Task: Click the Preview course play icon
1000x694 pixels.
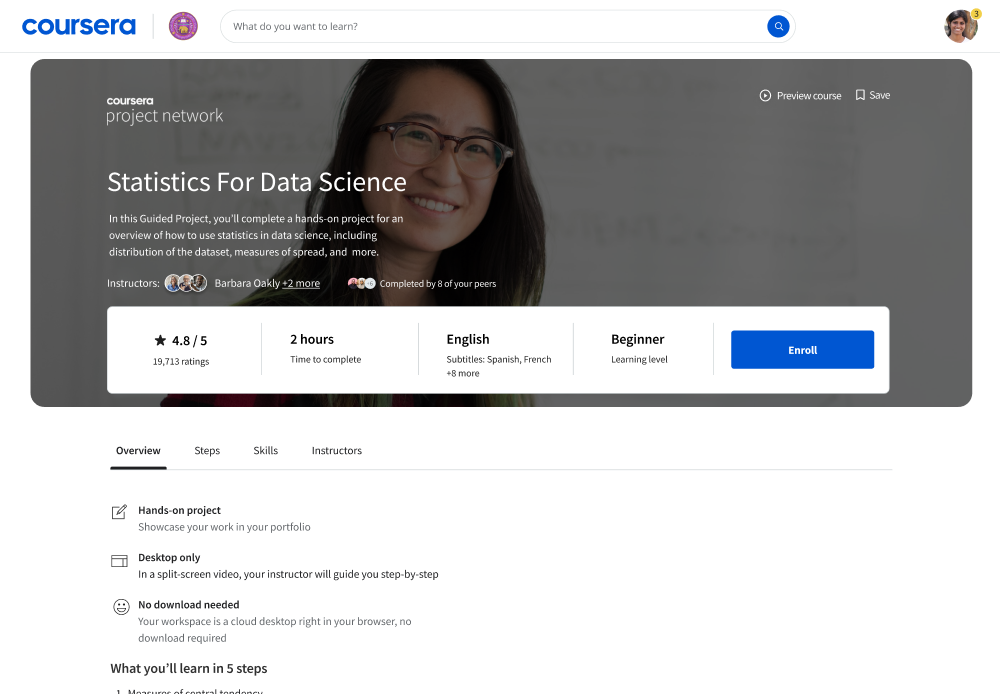Action: [765, 96]
